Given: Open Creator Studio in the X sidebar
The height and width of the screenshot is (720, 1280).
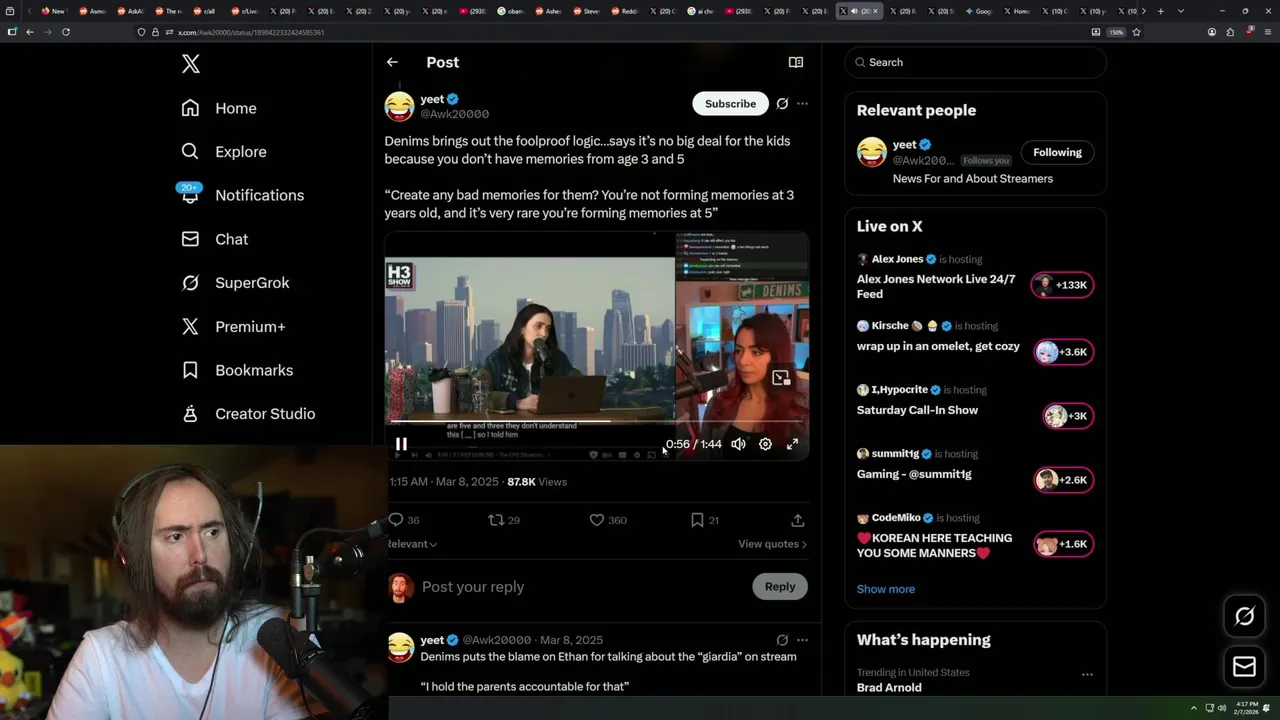Looking at the screenshot, I should click(248, 414).
